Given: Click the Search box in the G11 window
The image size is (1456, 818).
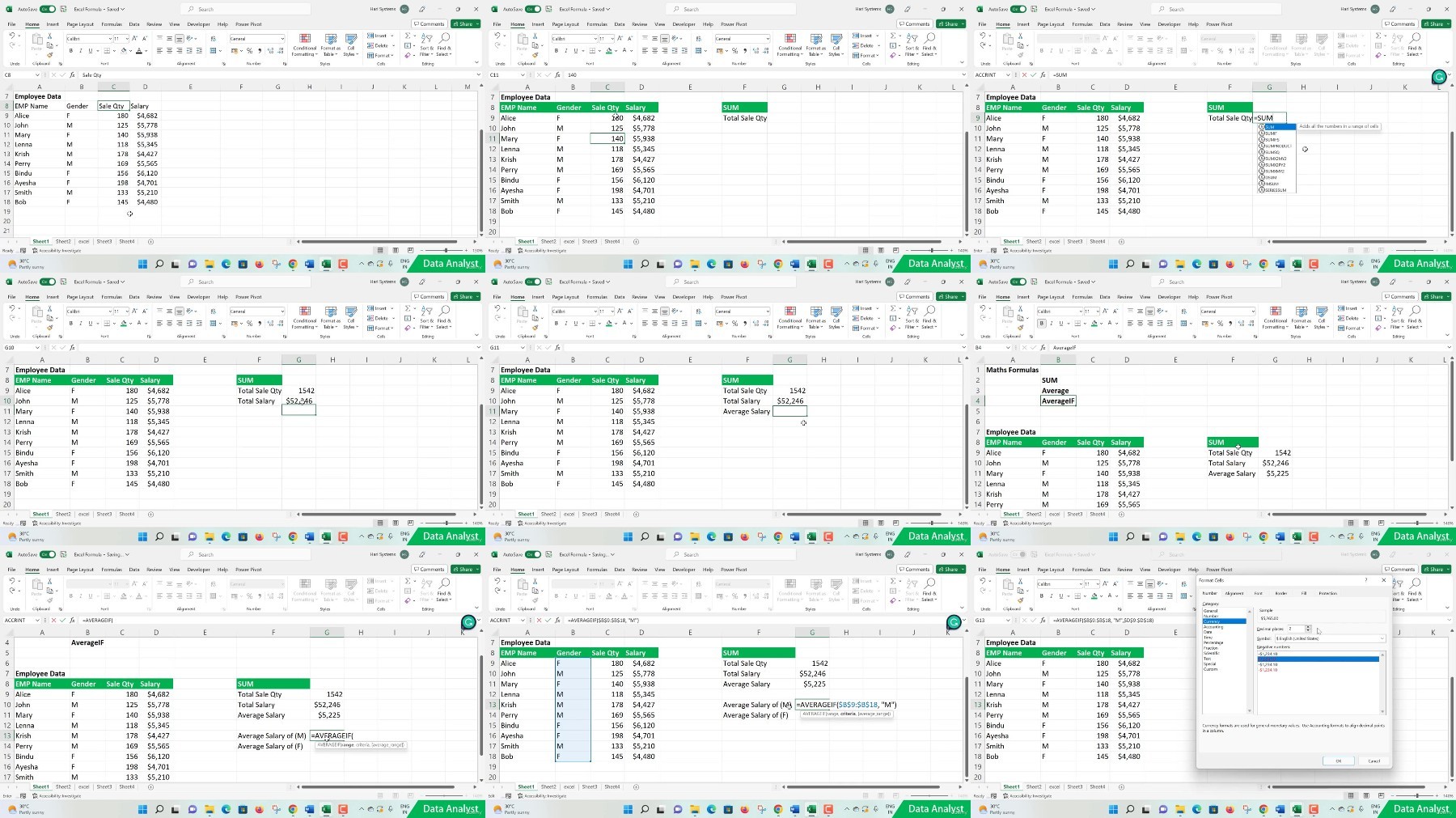Looking at the screenshot, I should [x=730, y=282].
